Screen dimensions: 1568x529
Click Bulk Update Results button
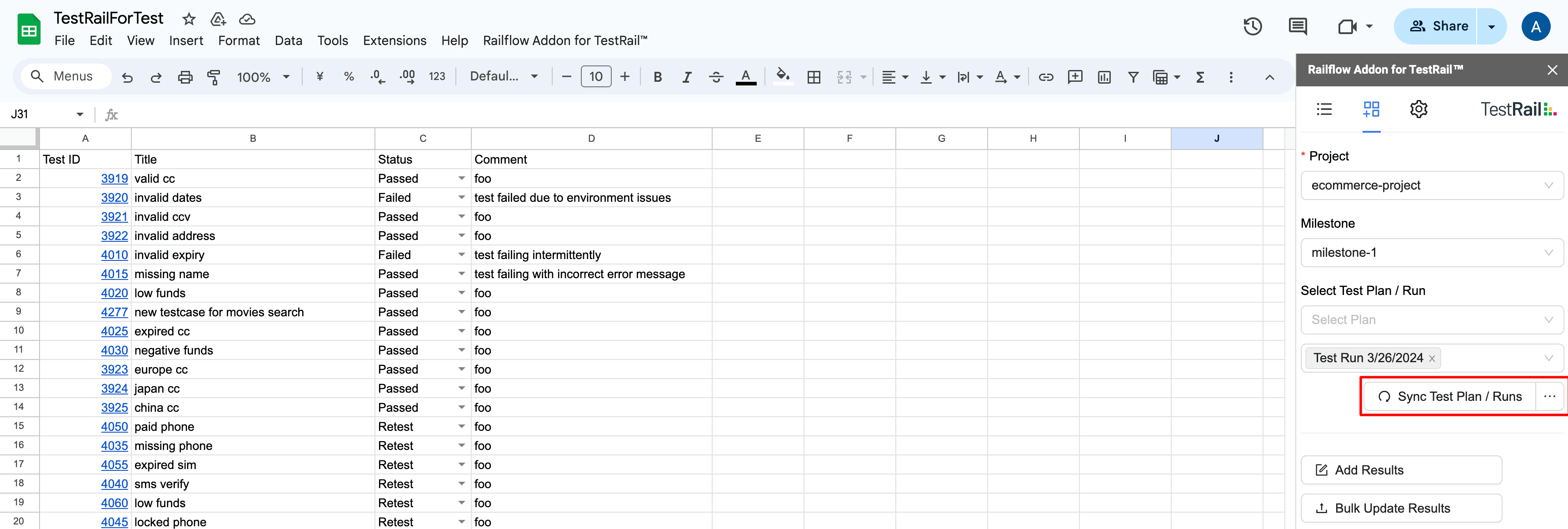(x=1401, y=508)
